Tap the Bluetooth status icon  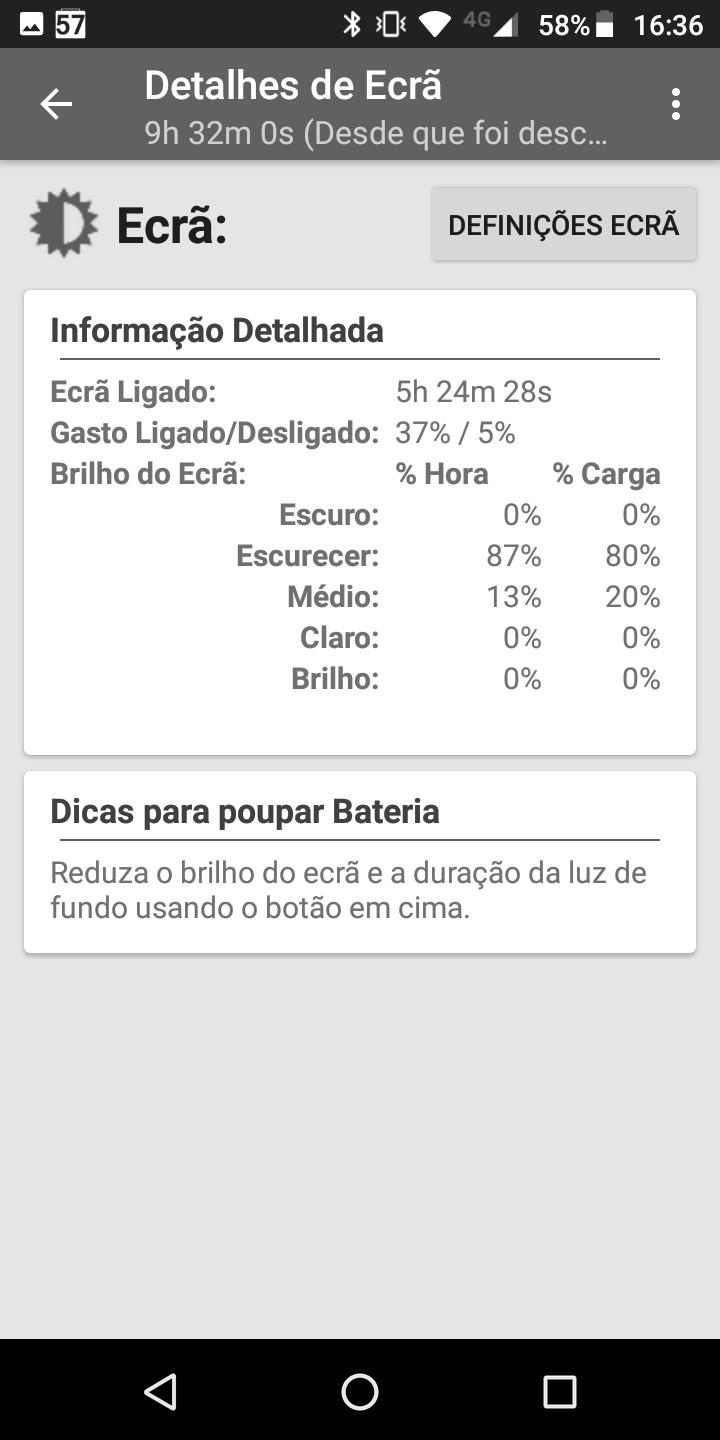point(352,24)
